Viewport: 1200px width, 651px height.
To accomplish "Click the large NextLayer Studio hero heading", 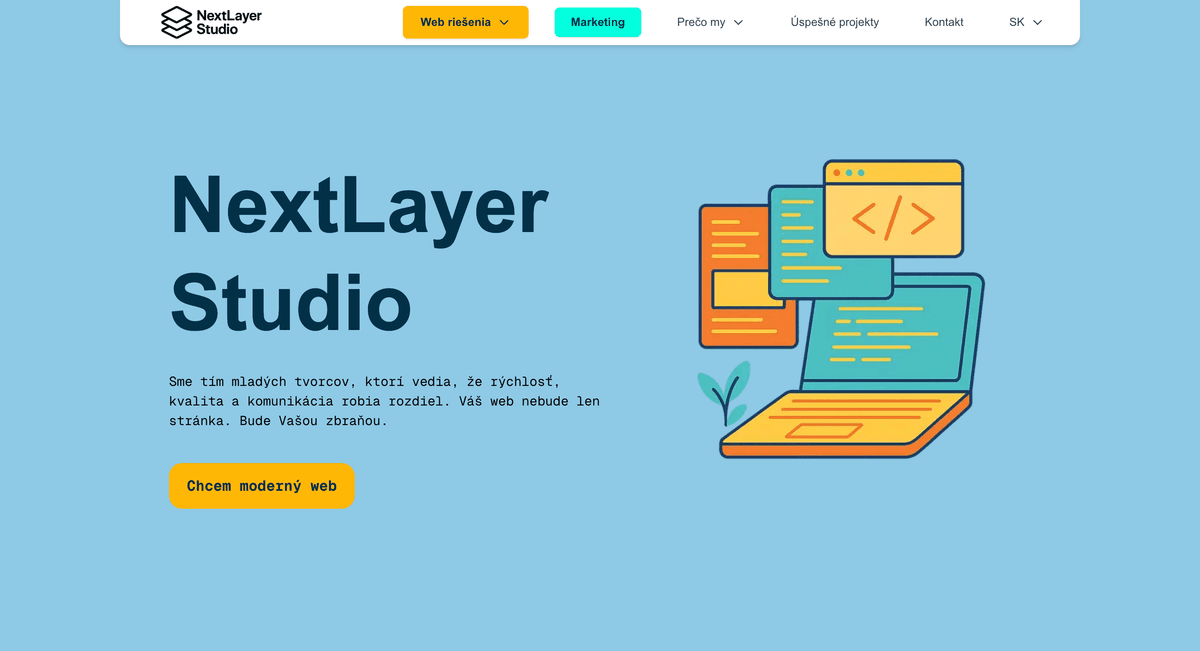I will point(359,252).
